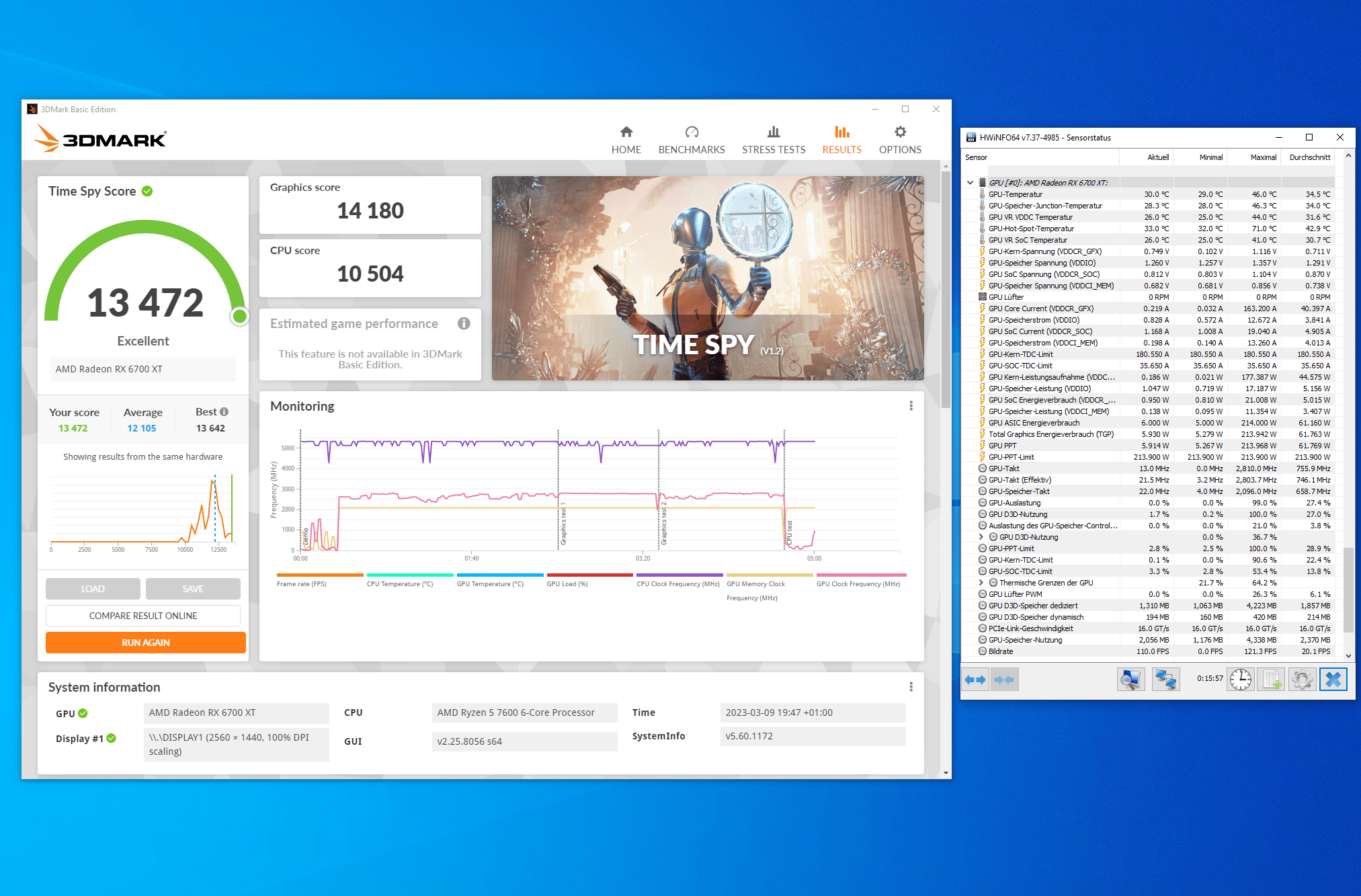Click the Sensor column header
1361x896 pixels.
point(1040,157)
